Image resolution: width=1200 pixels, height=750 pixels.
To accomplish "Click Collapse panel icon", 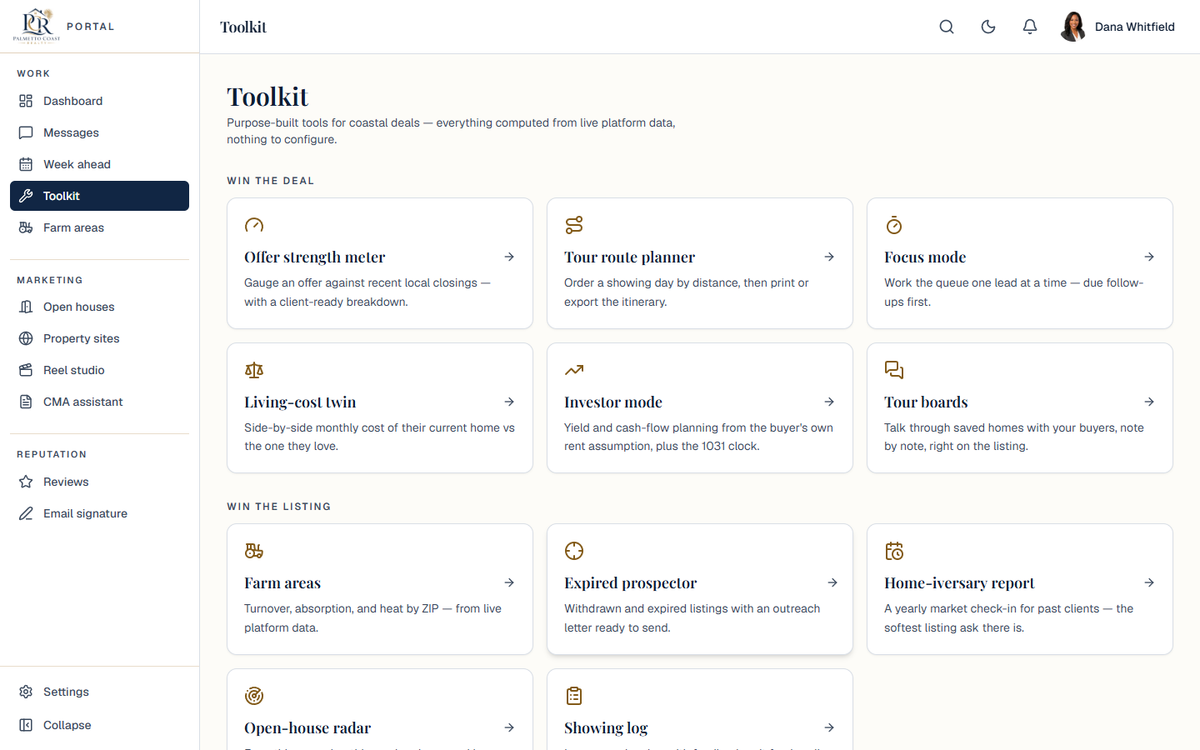I will click(x=26, y=725).
